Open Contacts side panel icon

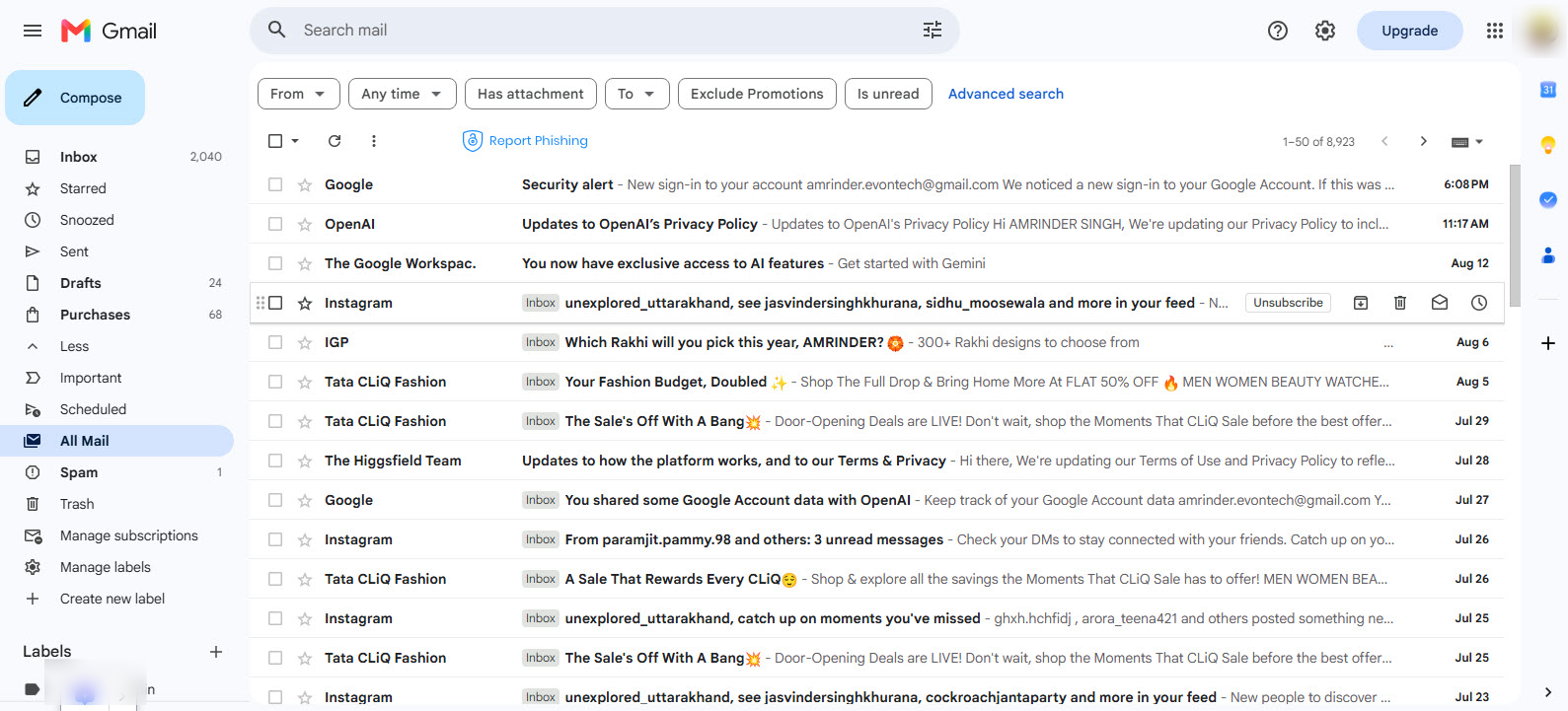pos(1548,255)
